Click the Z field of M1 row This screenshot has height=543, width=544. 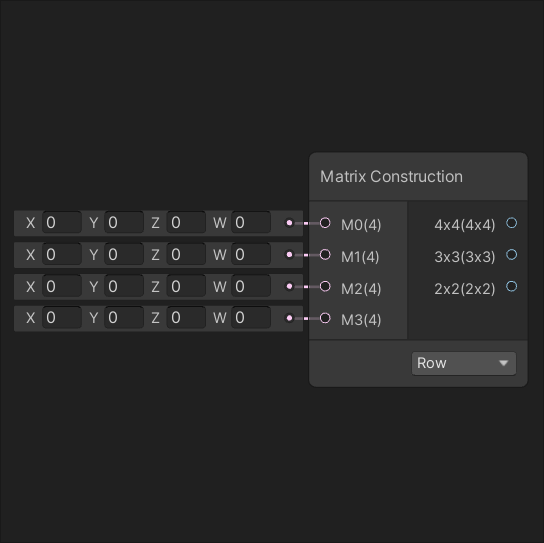click(186, 254)
